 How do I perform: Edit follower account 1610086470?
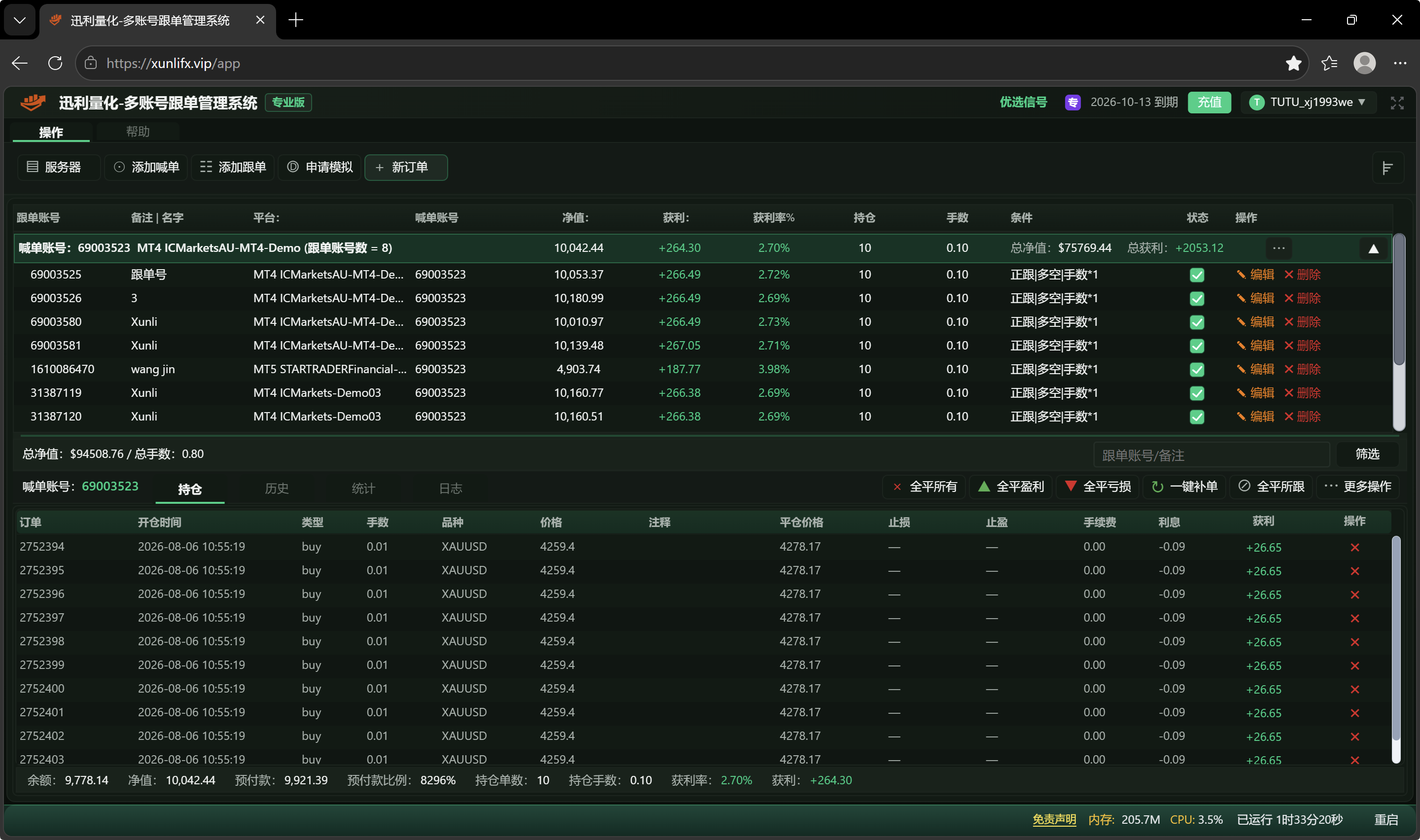click(x=1255, y=369)
